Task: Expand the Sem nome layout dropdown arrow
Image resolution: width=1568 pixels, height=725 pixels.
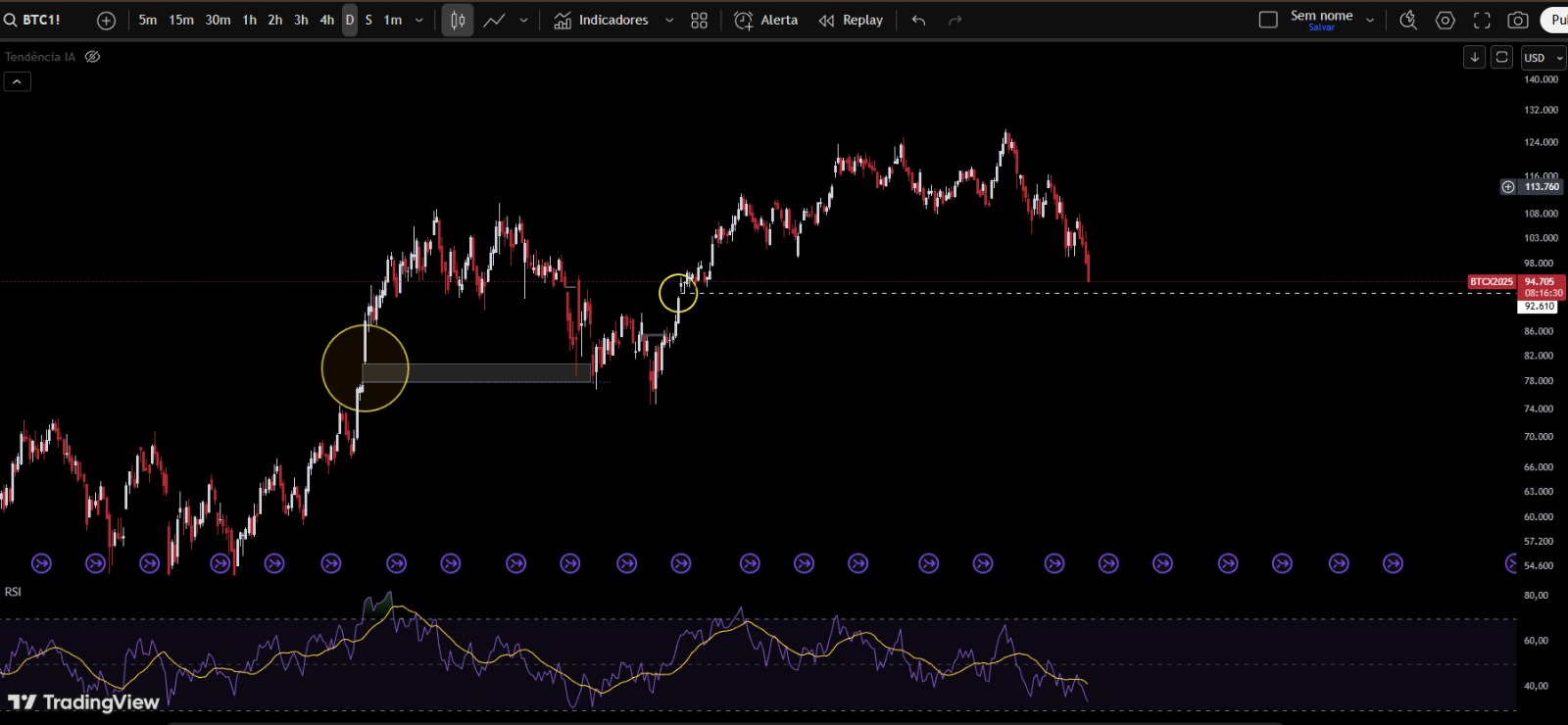Action: (x=1370, y=21)
